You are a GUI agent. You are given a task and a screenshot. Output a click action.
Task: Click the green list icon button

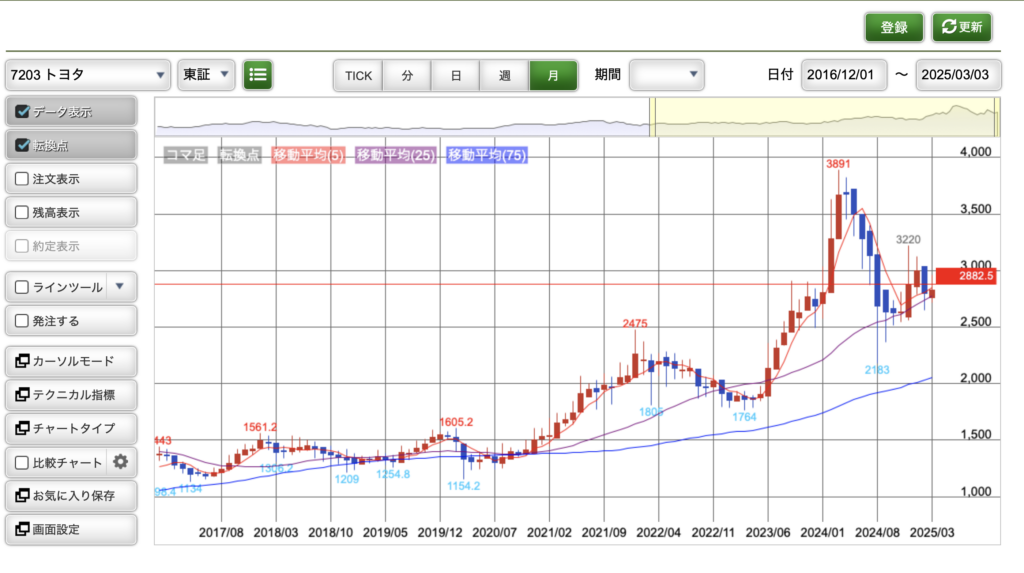258,74
